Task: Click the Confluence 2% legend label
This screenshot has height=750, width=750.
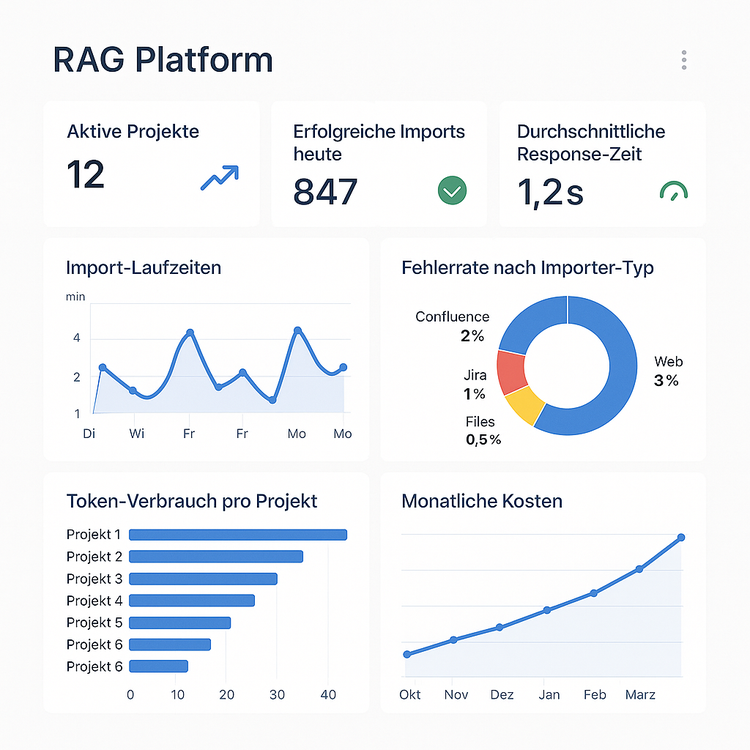Action: (x=453, y=326)
